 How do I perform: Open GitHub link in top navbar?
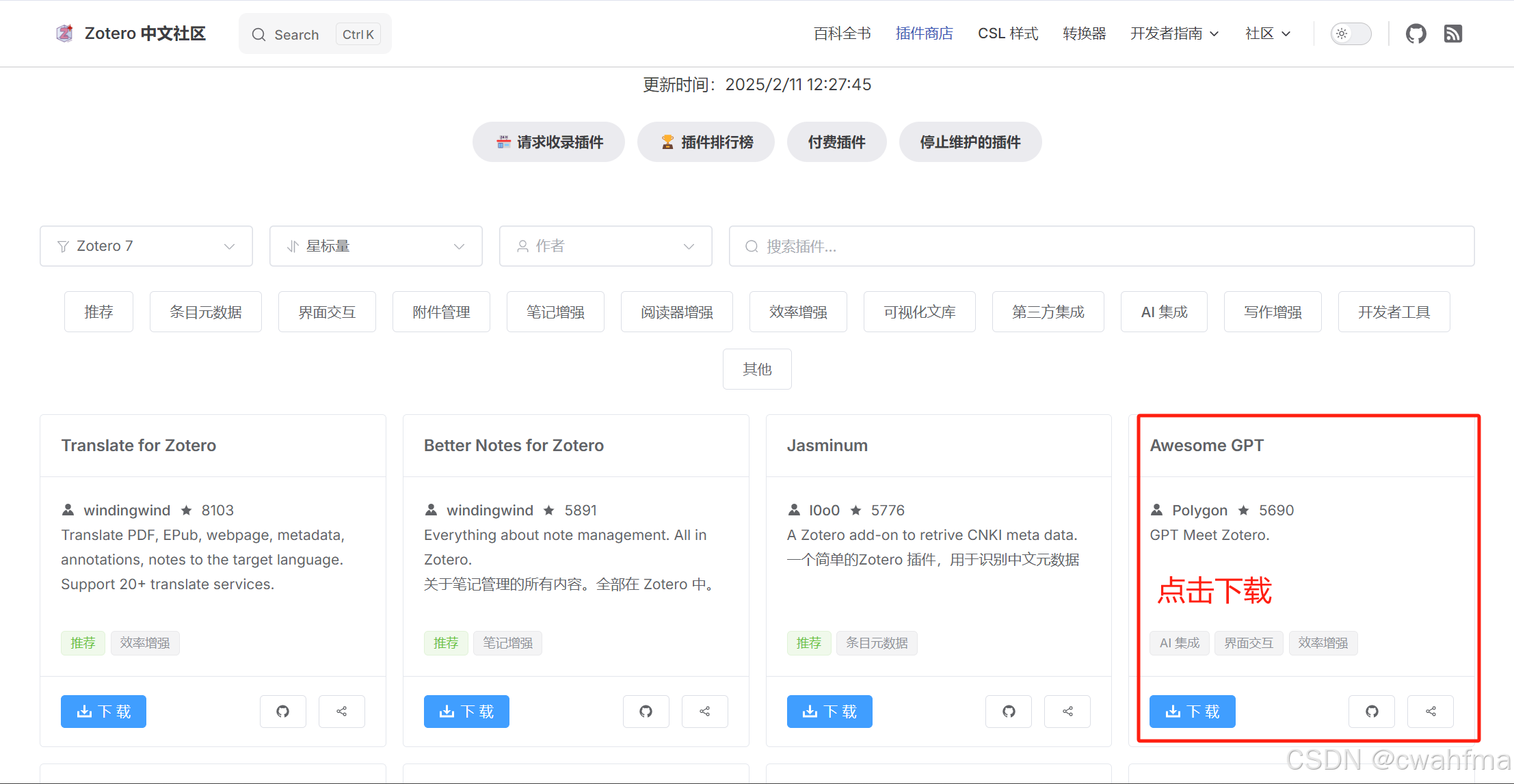coord(1416,33)
